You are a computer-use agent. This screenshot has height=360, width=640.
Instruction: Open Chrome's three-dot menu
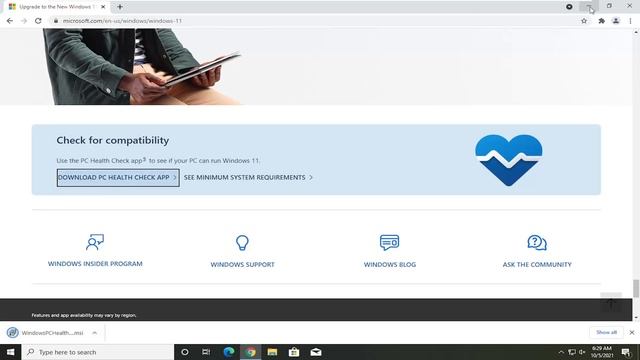(x=630, y=21)
